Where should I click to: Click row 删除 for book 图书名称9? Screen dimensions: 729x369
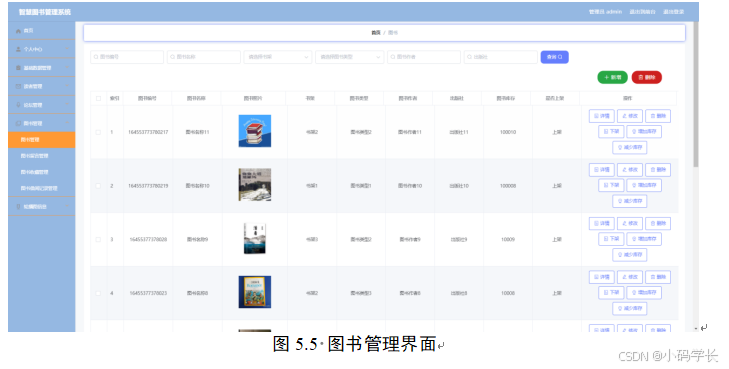pyautogui.click(x=658, y=224)
